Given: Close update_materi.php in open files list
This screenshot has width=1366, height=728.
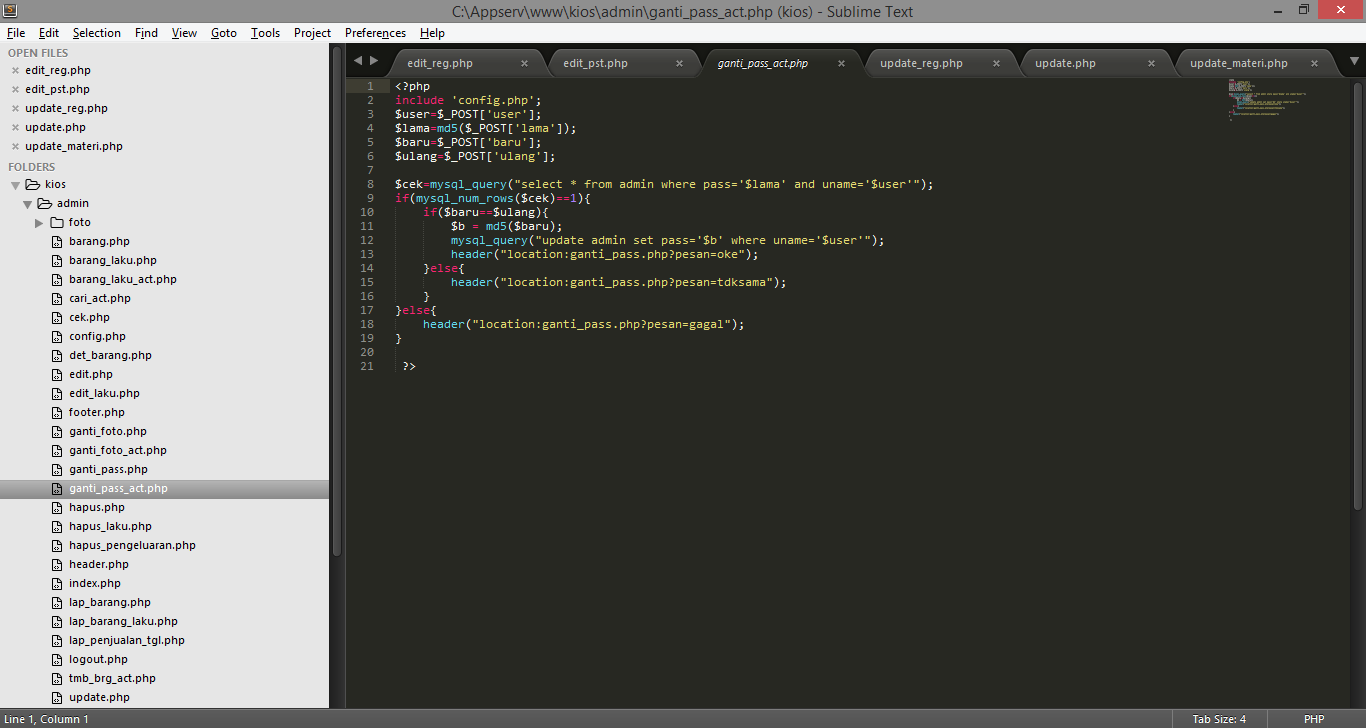Looking at the screenshot, I should [15, 147].
